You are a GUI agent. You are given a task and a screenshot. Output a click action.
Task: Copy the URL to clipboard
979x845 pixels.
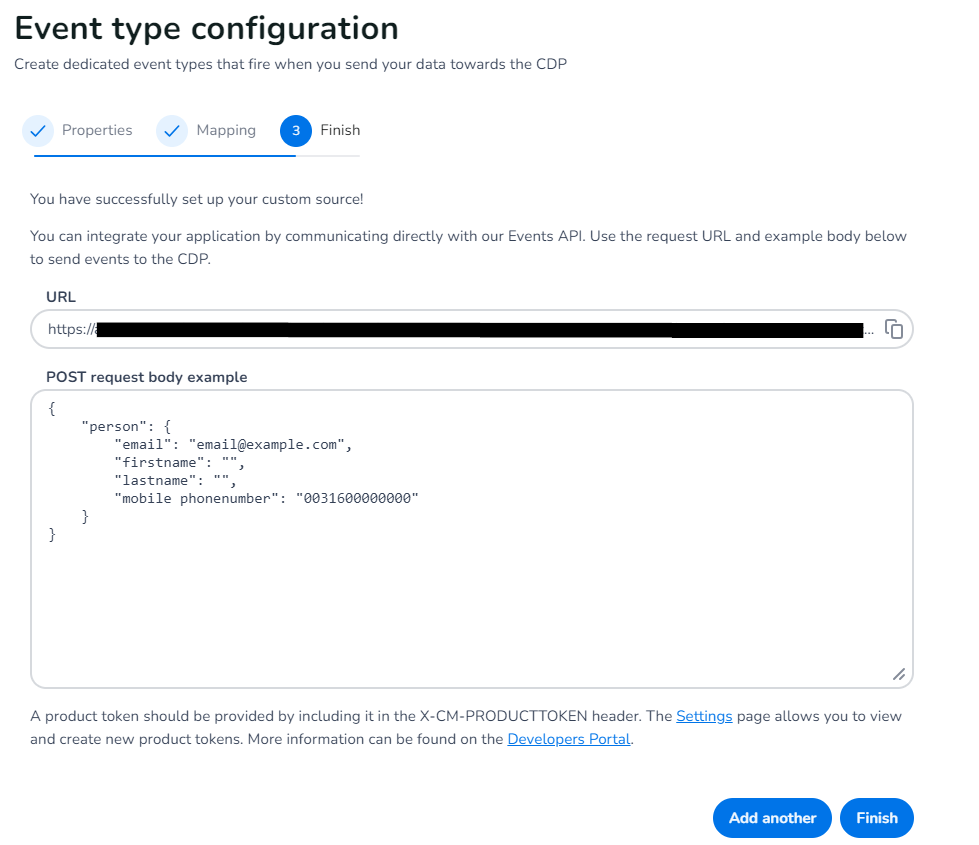(x=894, y=329)
